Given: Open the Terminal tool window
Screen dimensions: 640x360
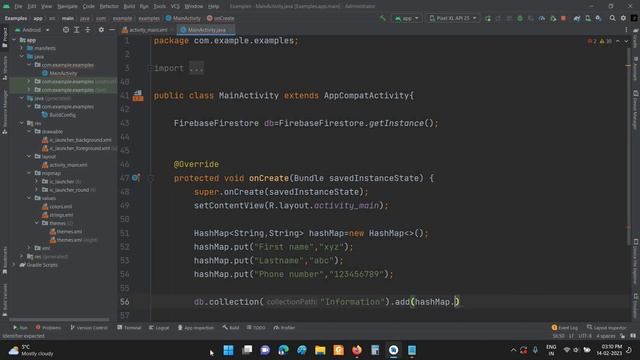Looking at the screenshot, I should 129,328.
